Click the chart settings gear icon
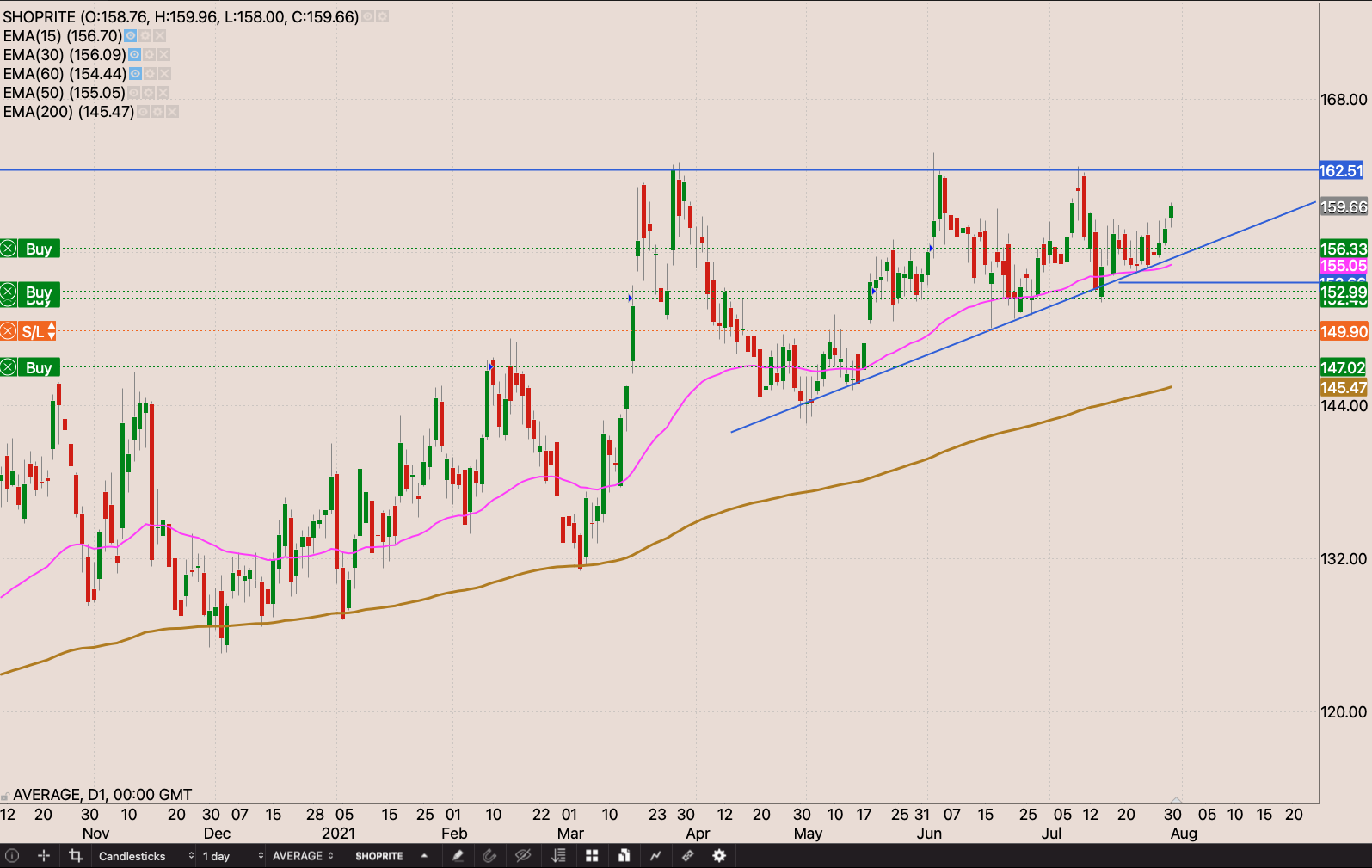1372x868 pixels. [719, 856]
